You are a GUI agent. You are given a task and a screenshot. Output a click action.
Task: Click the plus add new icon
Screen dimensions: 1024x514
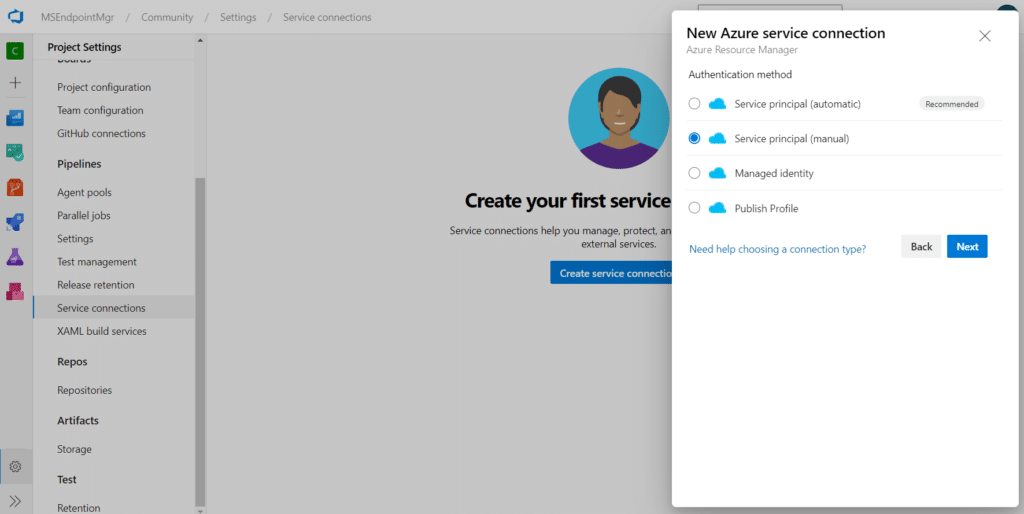point(15,83)
